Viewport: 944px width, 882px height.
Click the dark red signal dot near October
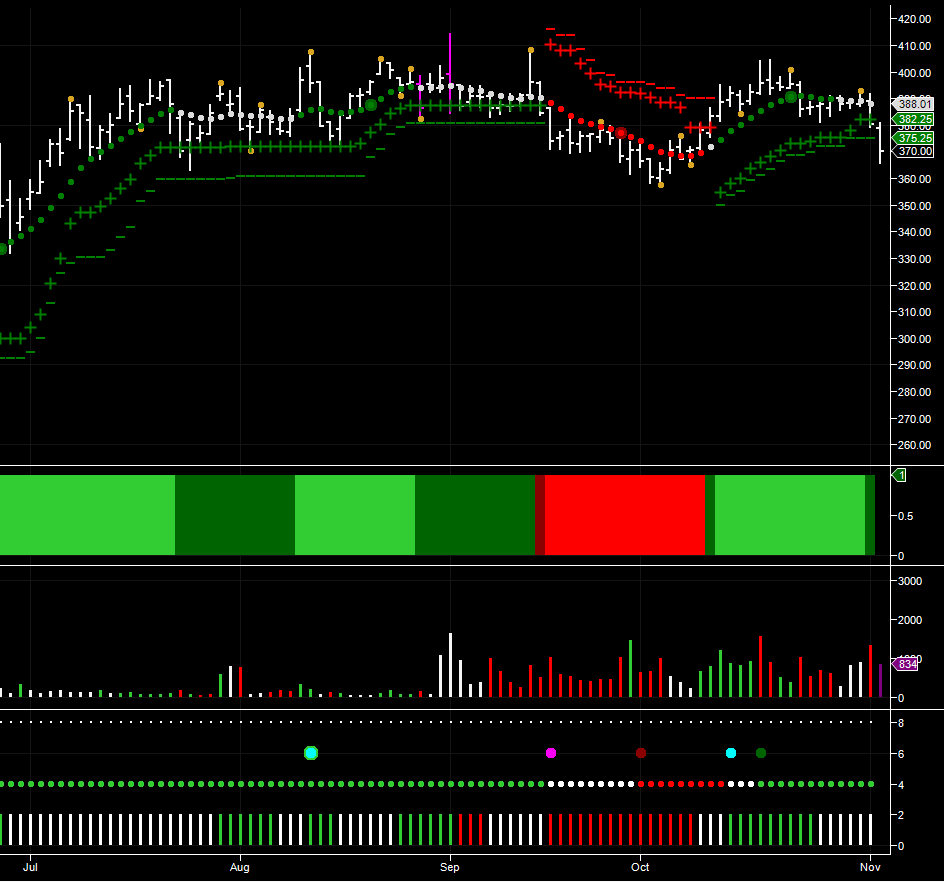click(641, 753)
